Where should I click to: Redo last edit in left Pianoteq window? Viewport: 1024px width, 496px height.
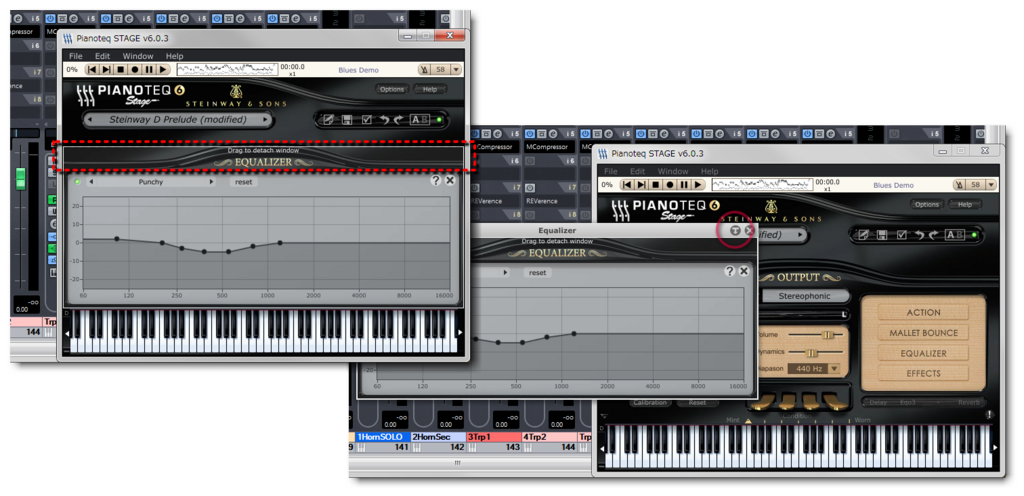pyautogui.click(x=398, y=119)
